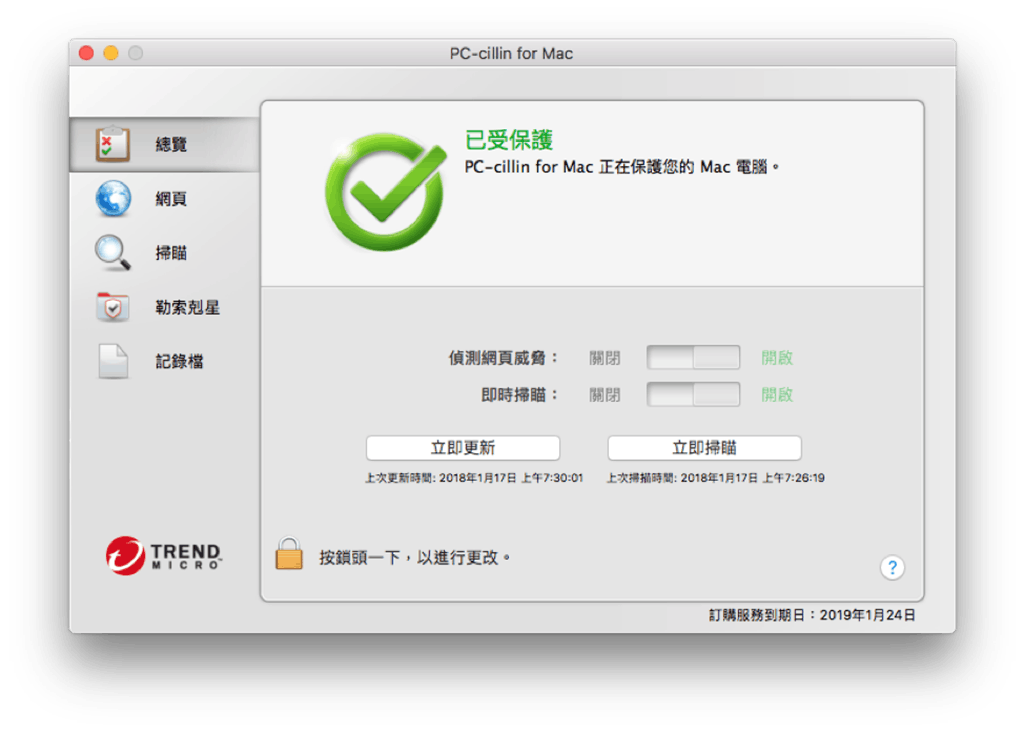Click the green checkmark protected status icon

pos(386,191)
